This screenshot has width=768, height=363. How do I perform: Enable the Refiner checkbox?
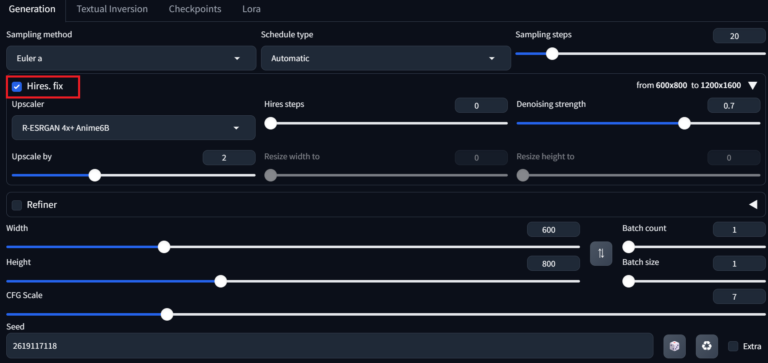click(x=17, y=205)
